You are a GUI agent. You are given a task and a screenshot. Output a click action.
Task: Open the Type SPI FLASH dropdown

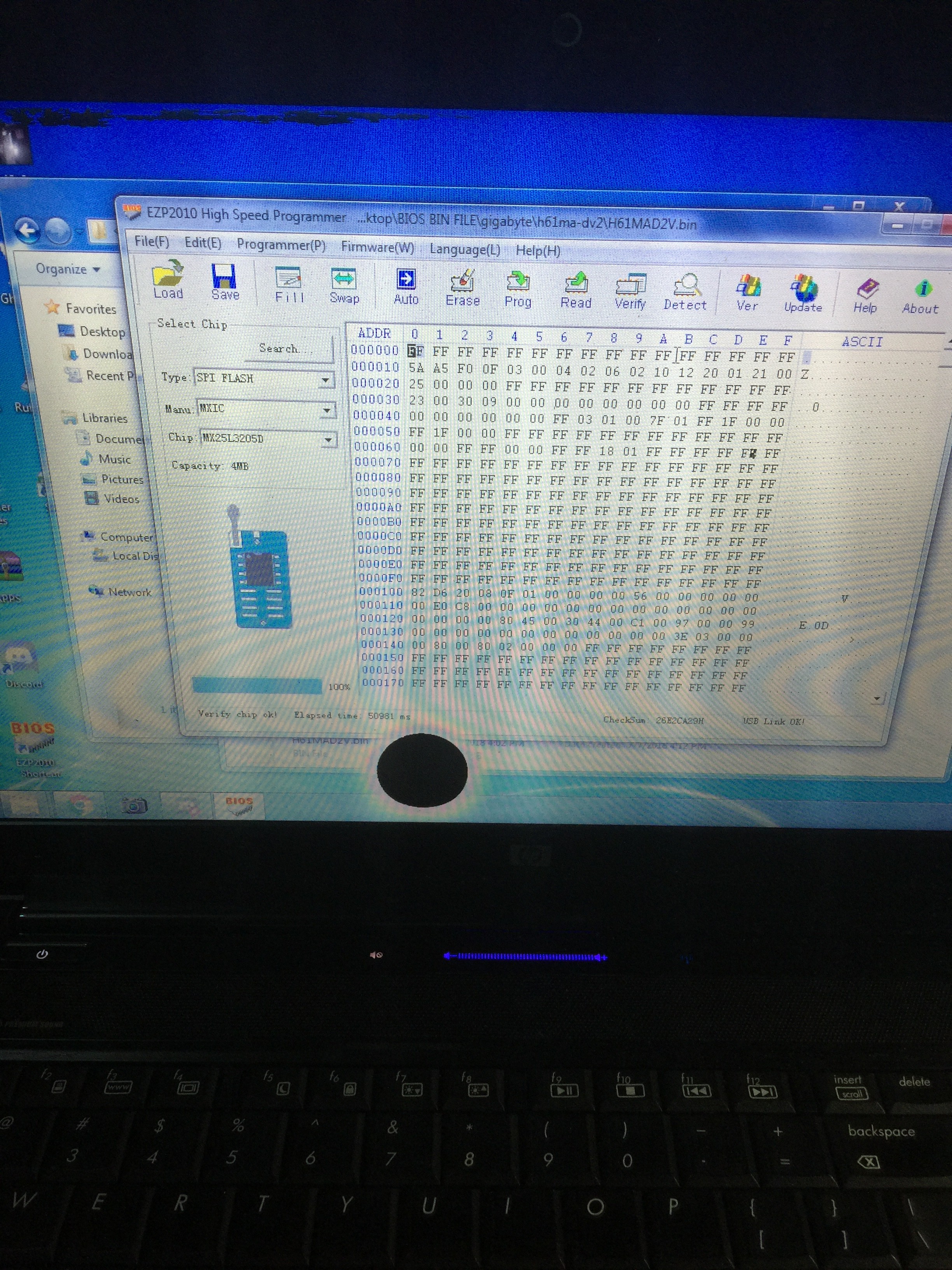(325, 380)
